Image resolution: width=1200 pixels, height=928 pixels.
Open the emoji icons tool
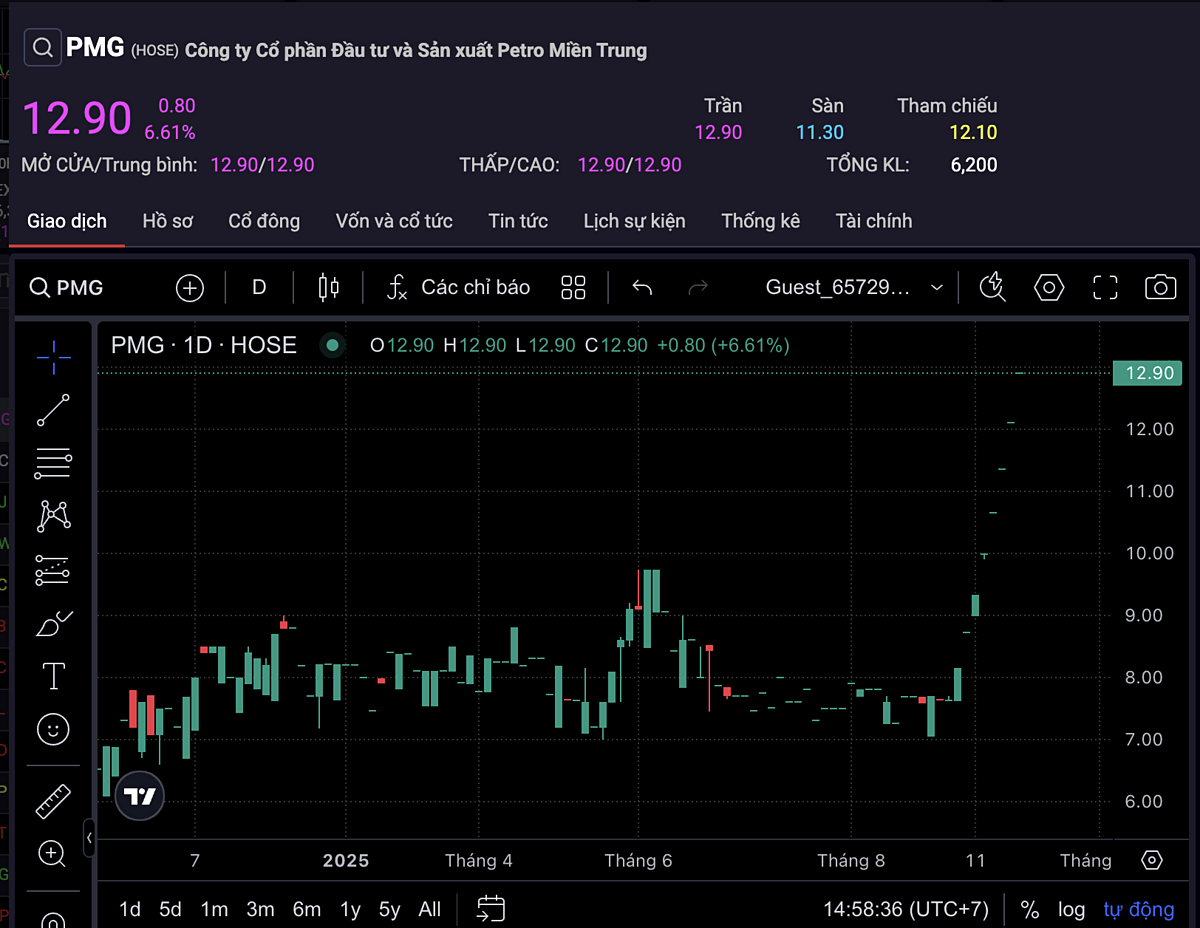coord(53,729)
